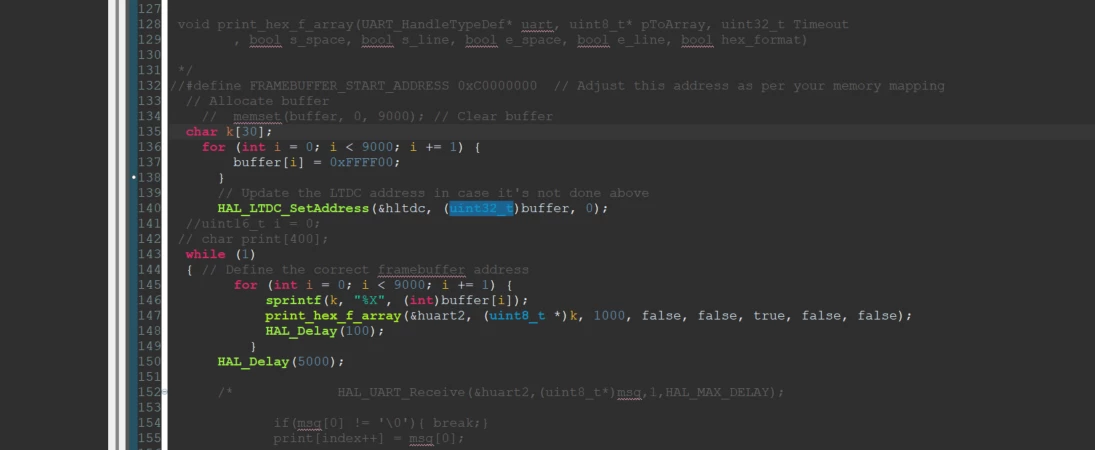
Task: Click the char k[30] declaration
Action: [229, 131]
